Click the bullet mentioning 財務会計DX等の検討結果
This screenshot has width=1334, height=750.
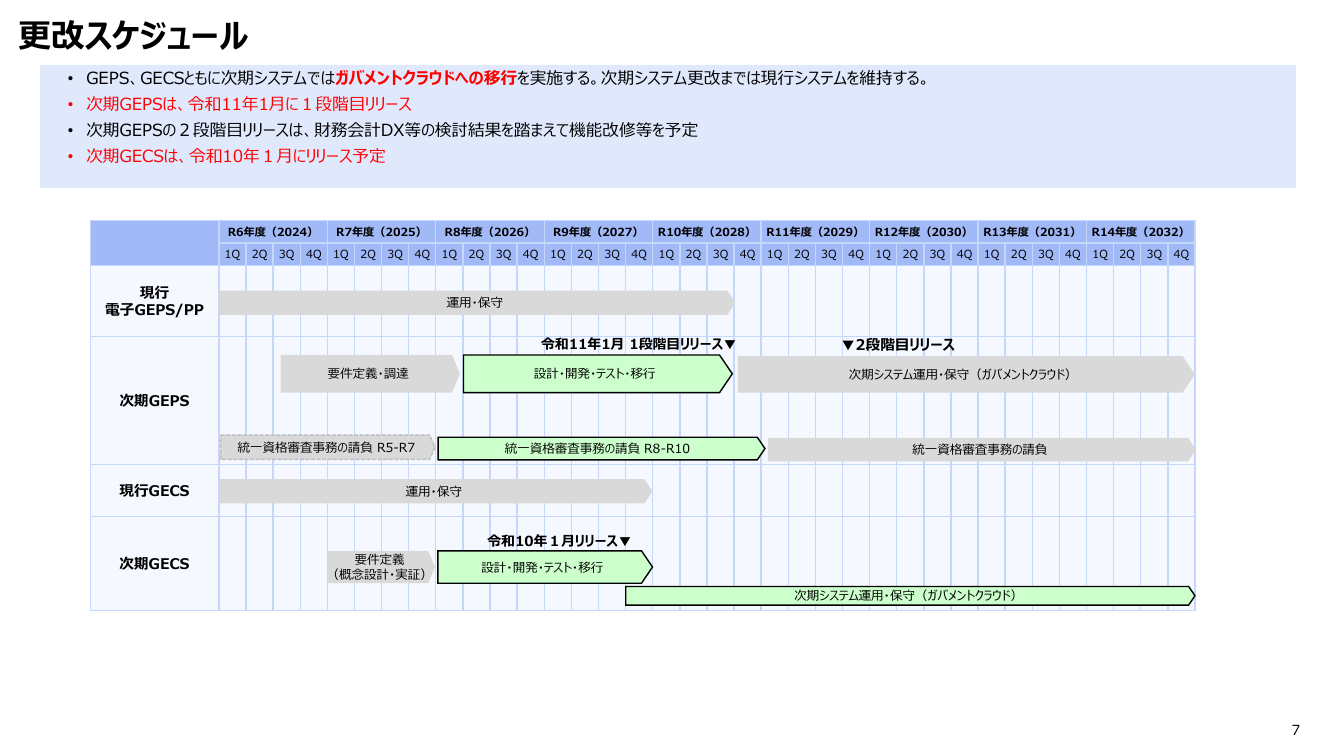(x=392, y=130)
